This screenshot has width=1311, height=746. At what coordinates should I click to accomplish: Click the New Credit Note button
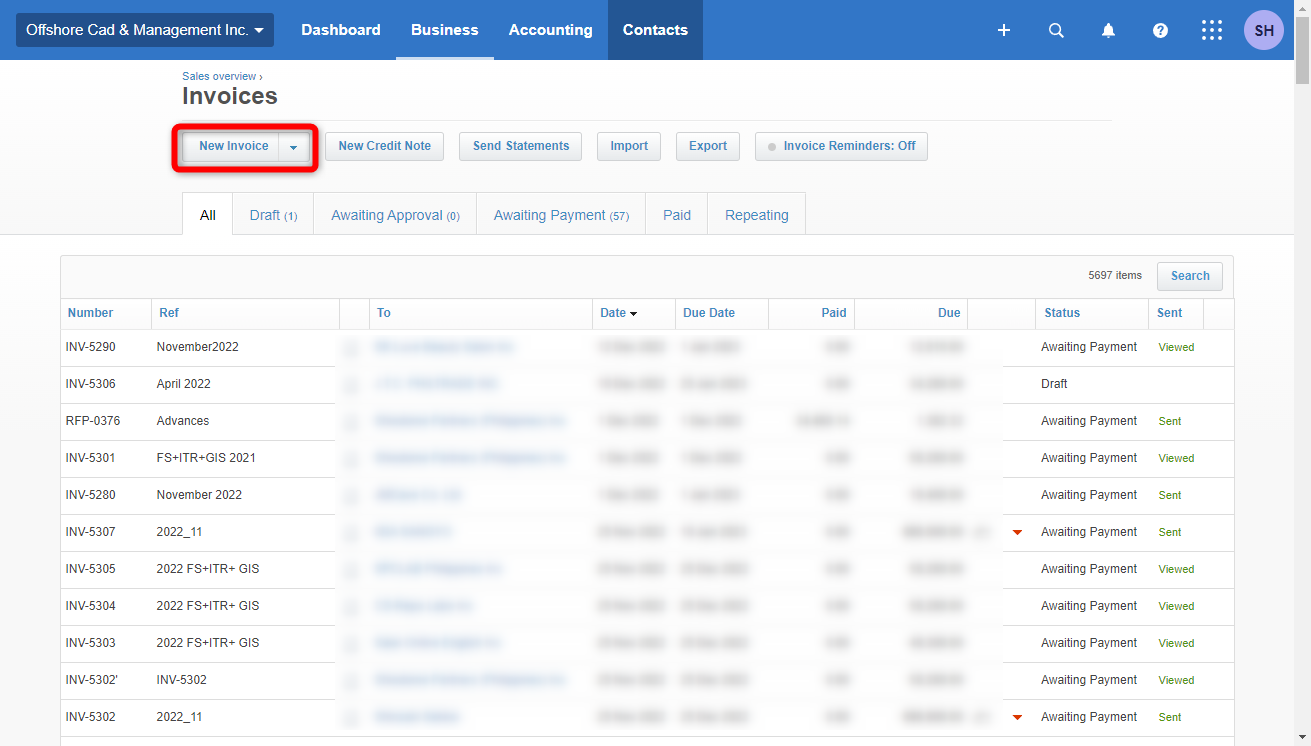(x=385, y=146)
